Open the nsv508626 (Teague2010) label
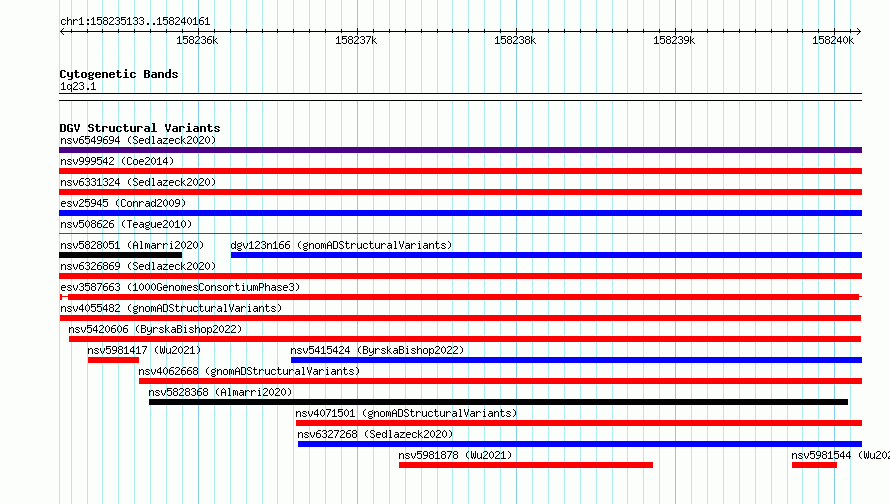 [x=126, y=224]
